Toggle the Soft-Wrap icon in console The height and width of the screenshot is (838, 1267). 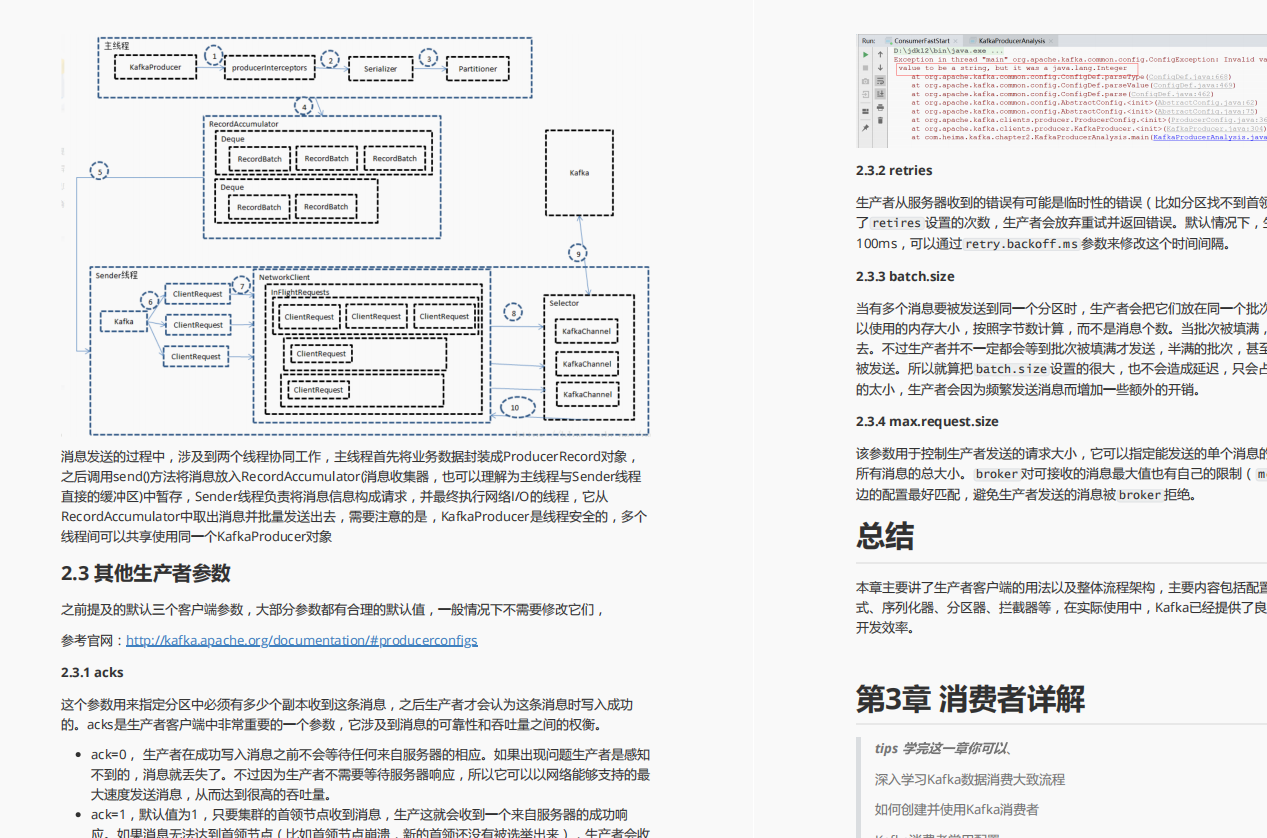(x=880, y=81)
